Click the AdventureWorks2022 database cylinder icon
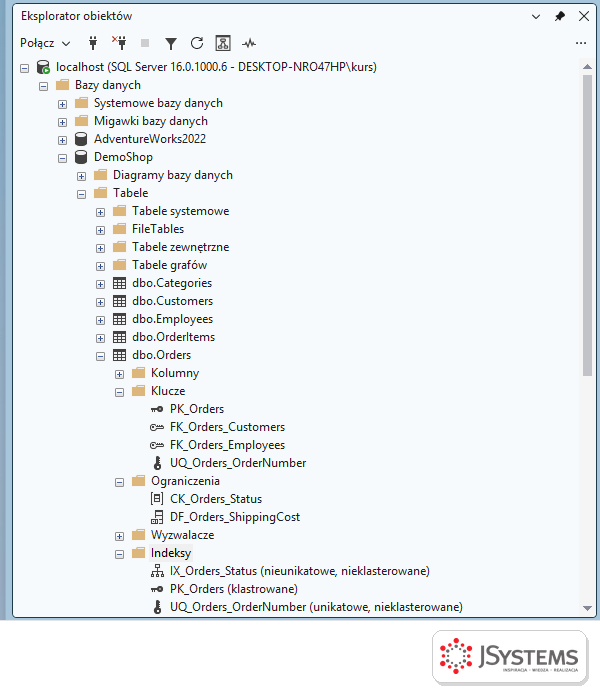 pyautogui.click(x=81, y=139)
